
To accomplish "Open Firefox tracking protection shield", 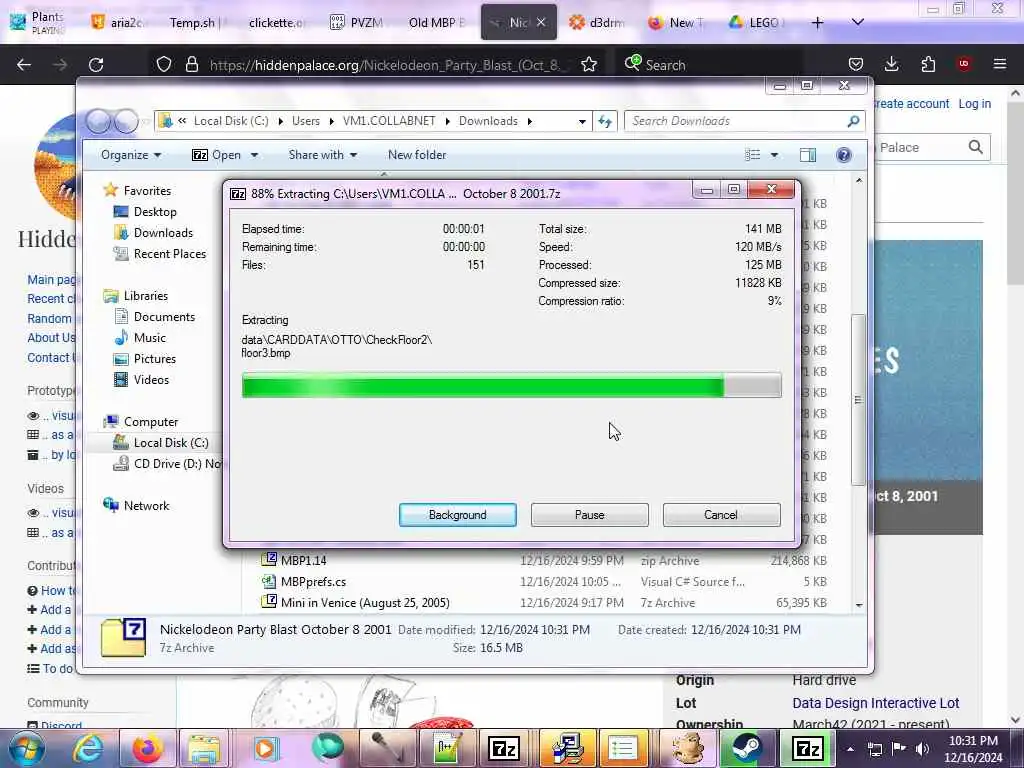I will click(164, 64).
